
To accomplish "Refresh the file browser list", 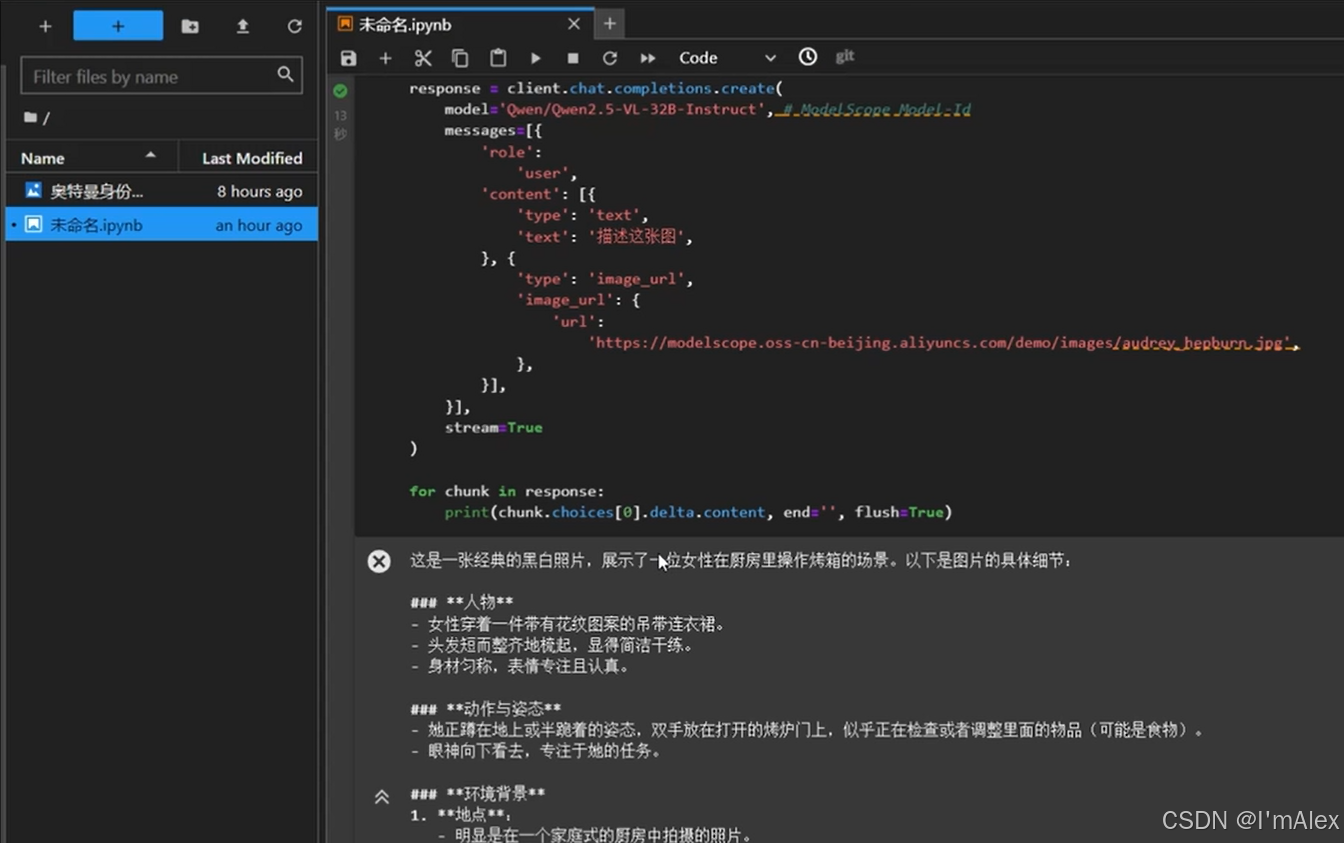I will (294, 27).
